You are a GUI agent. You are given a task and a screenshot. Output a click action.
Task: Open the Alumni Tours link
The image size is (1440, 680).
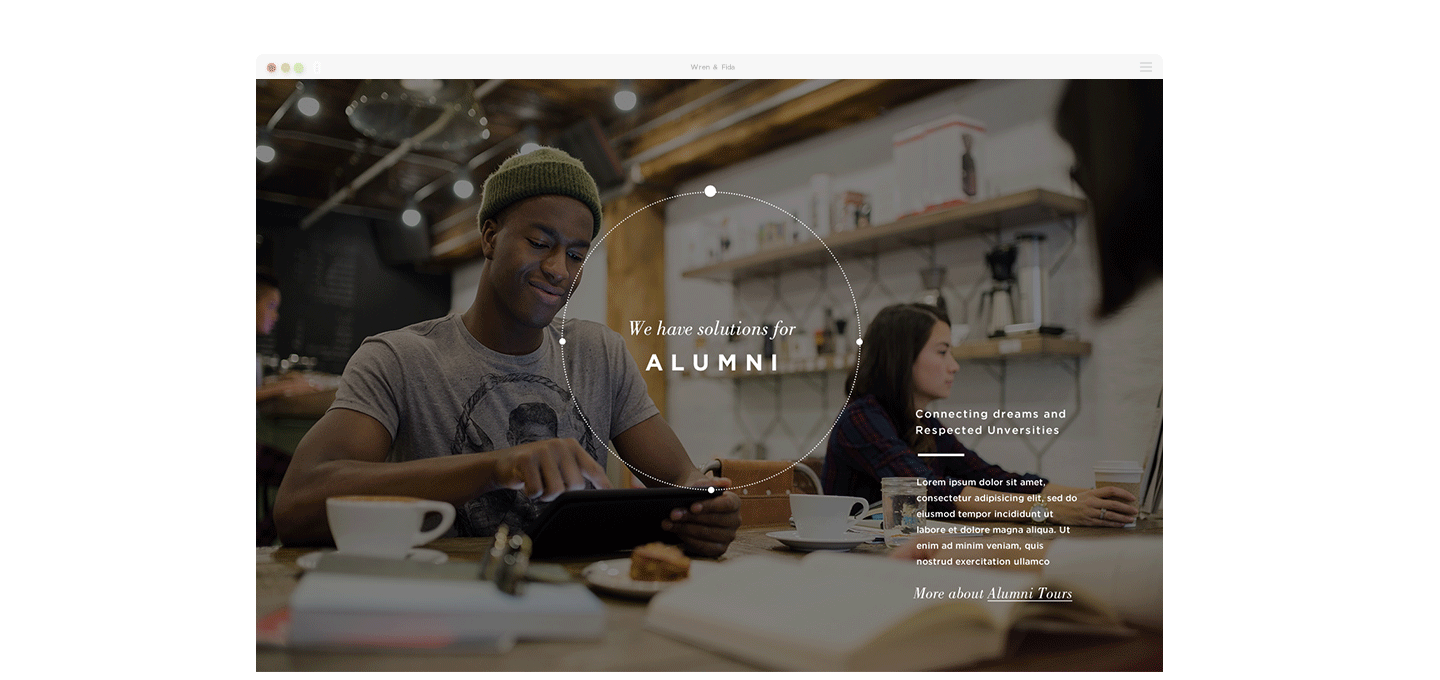pos(1029,593)
